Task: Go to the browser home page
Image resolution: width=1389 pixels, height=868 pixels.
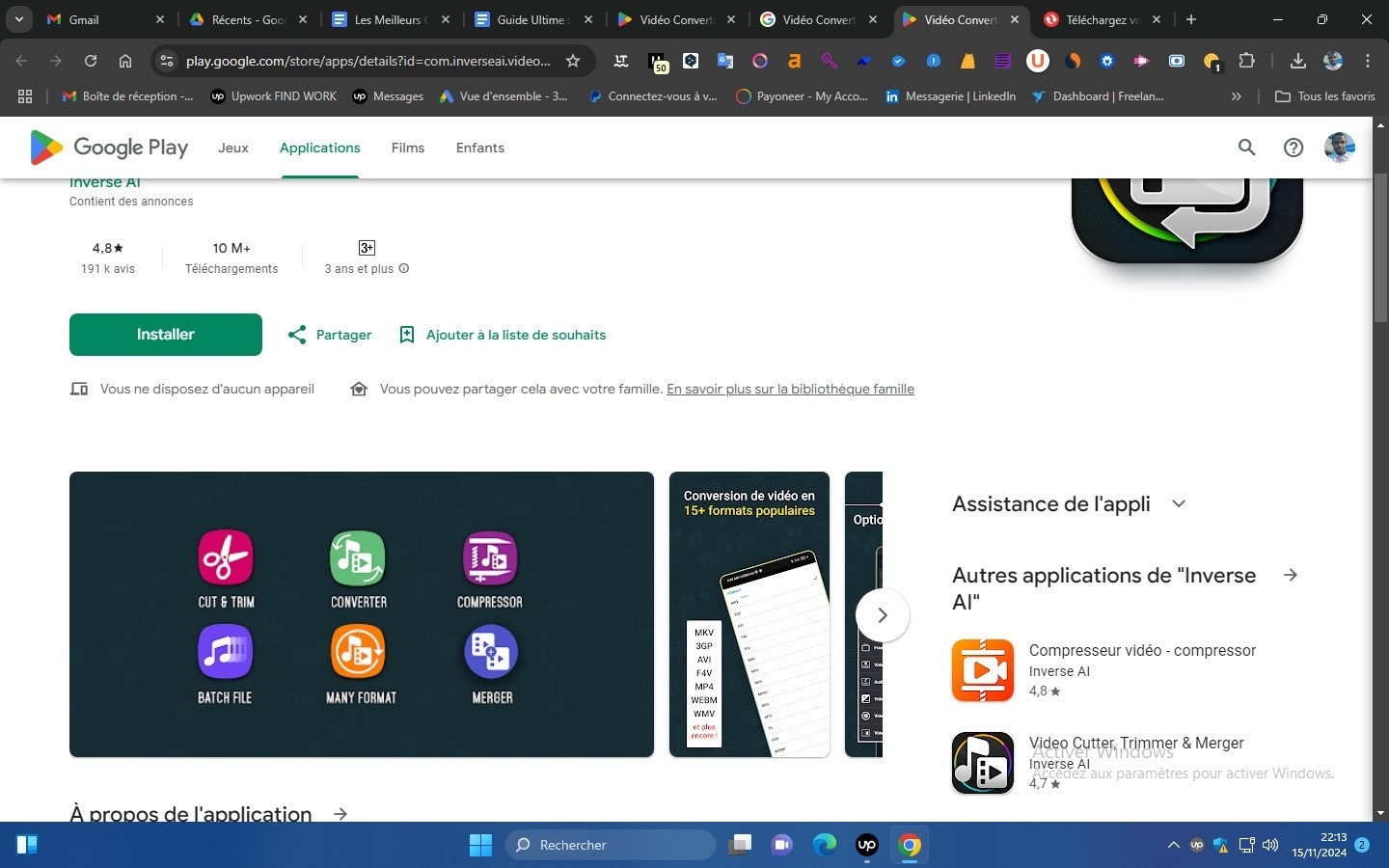Action: click(125, 61)
